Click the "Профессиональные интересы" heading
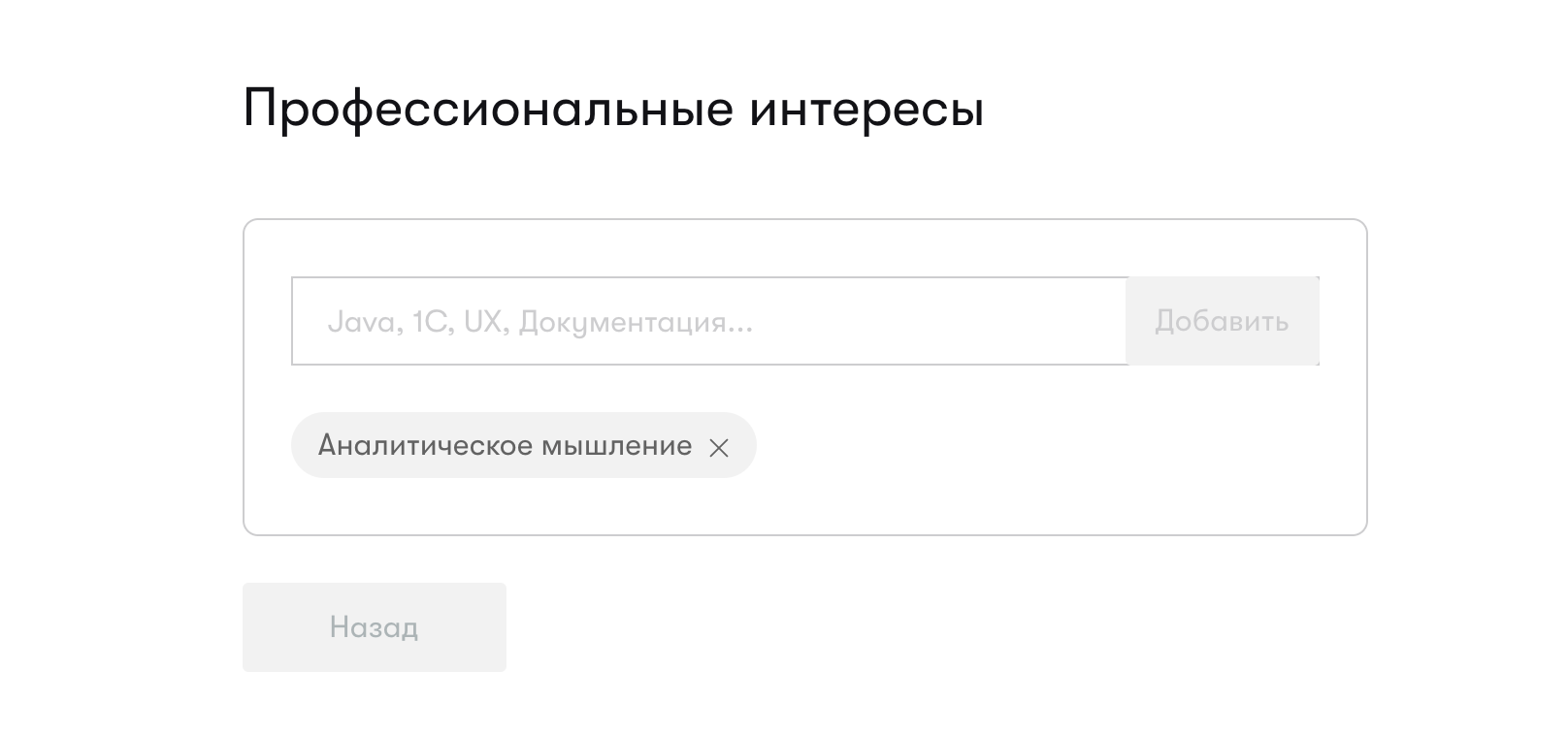The image size is (1568, 735). [613, 108]
